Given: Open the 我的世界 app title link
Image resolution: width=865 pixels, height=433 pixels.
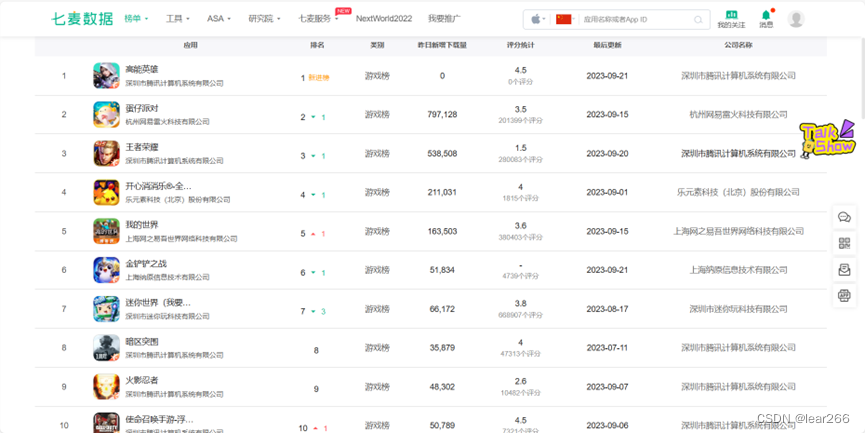Looking at the screenshot, I should tap(142, 225).
